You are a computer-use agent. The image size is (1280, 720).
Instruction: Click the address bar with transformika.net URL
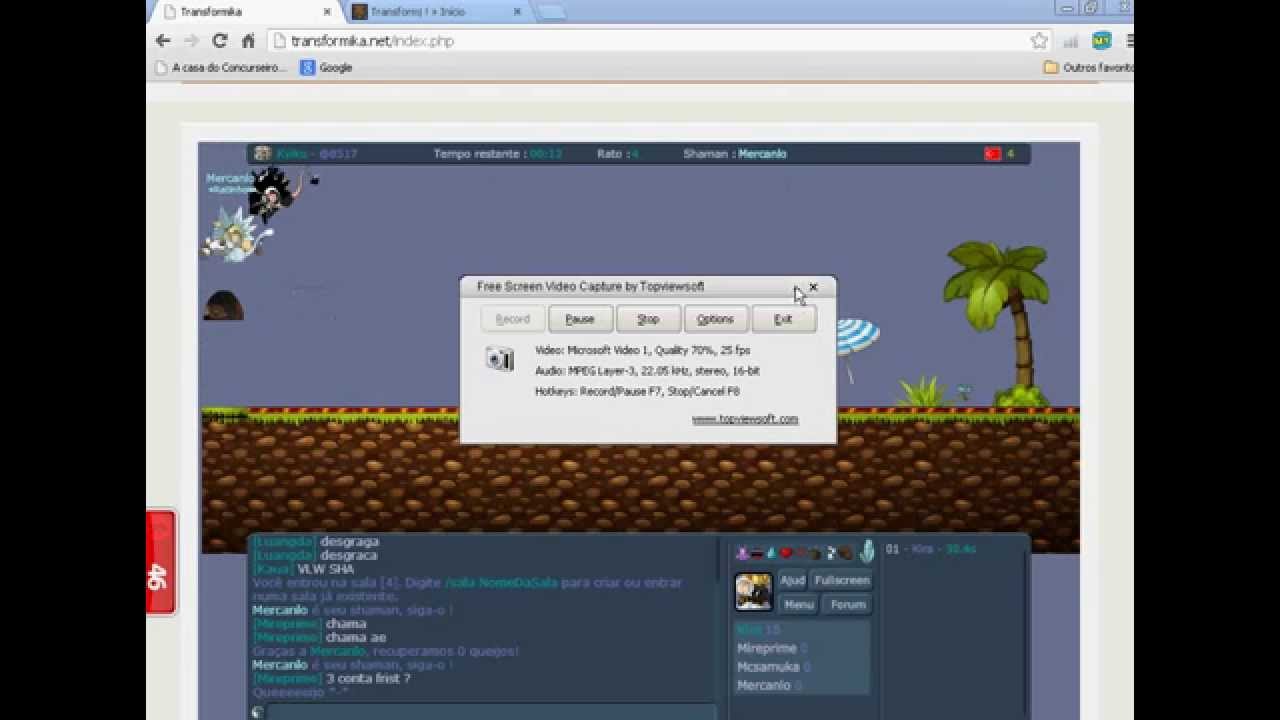pyautogui.click(x=658, y=41)
